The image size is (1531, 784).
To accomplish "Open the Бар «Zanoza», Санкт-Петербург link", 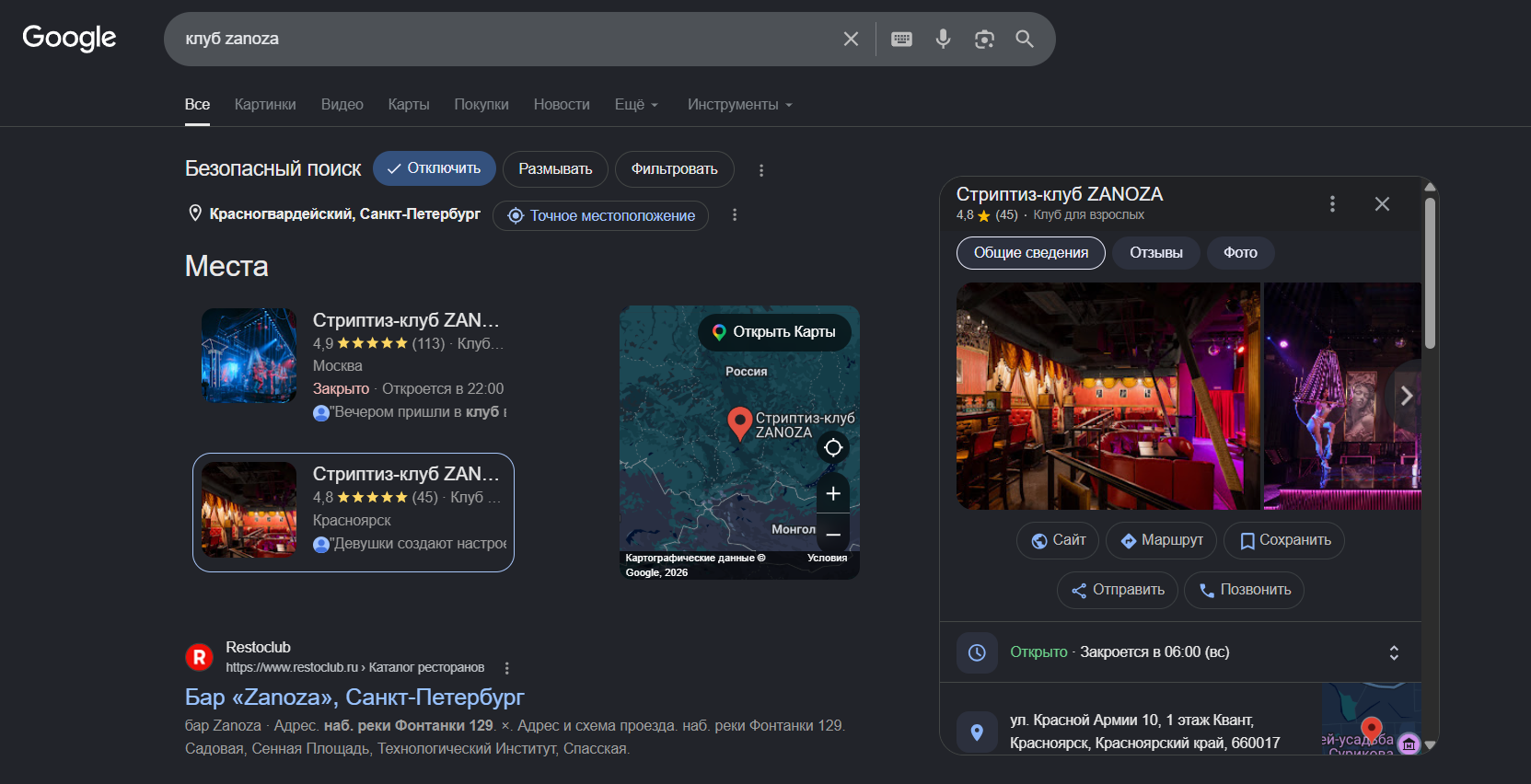I will click(x=354, y=698).
